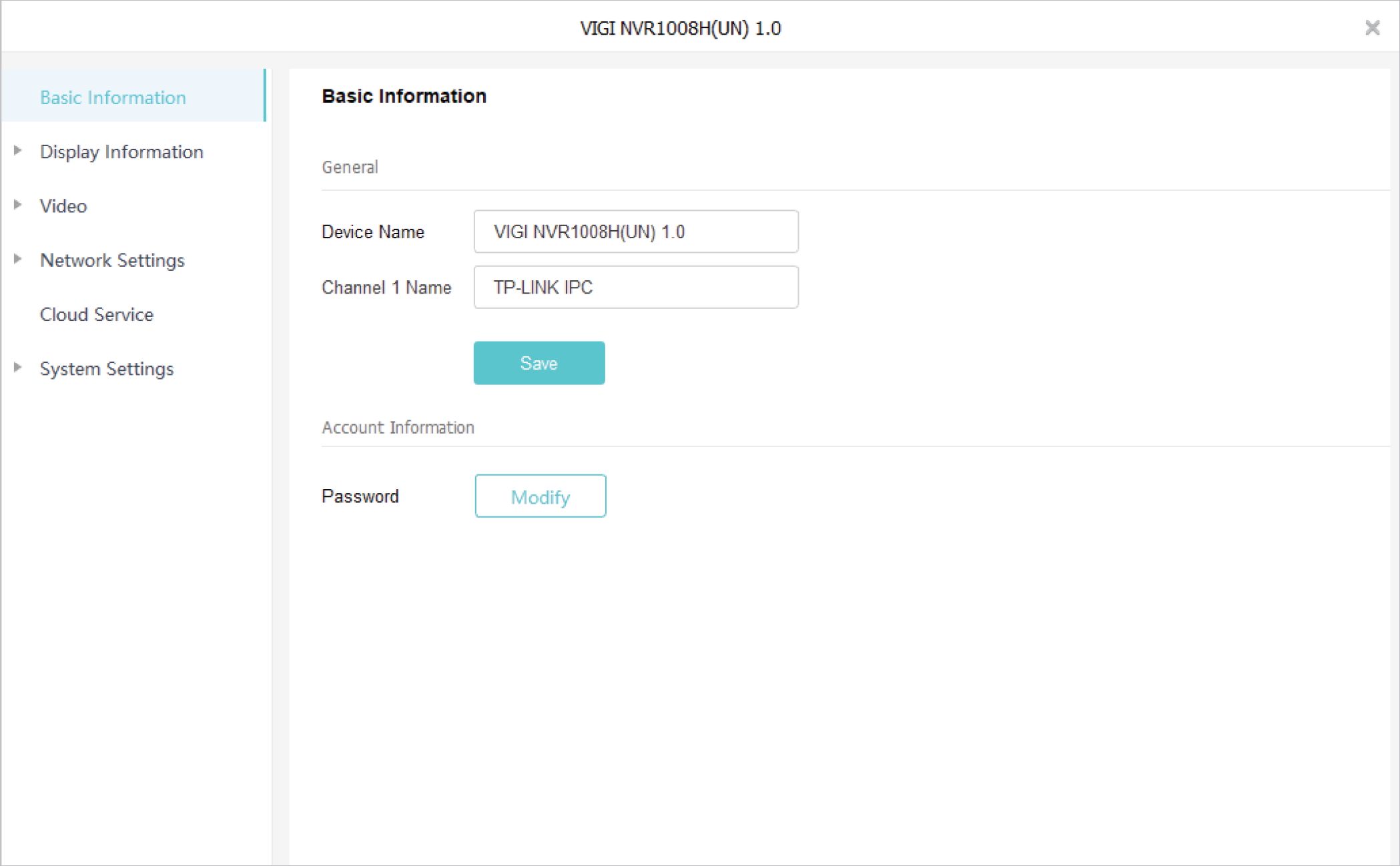Click the Channel 1 Name label
1400x866 pixels.
pos(386,288)
